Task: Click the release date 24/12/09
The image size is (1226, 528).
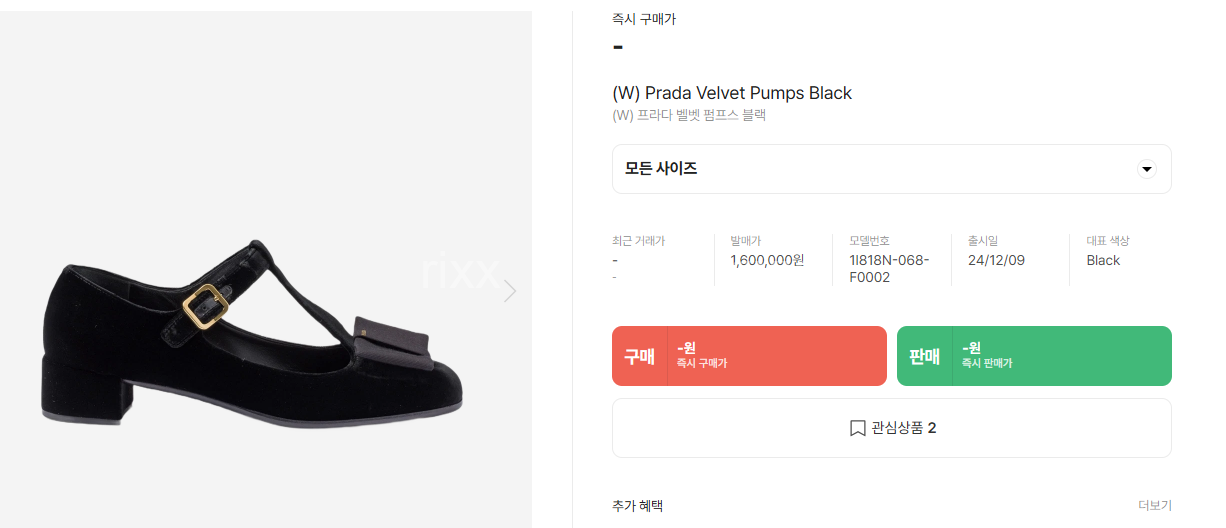Action: click(x=996, y=260)
